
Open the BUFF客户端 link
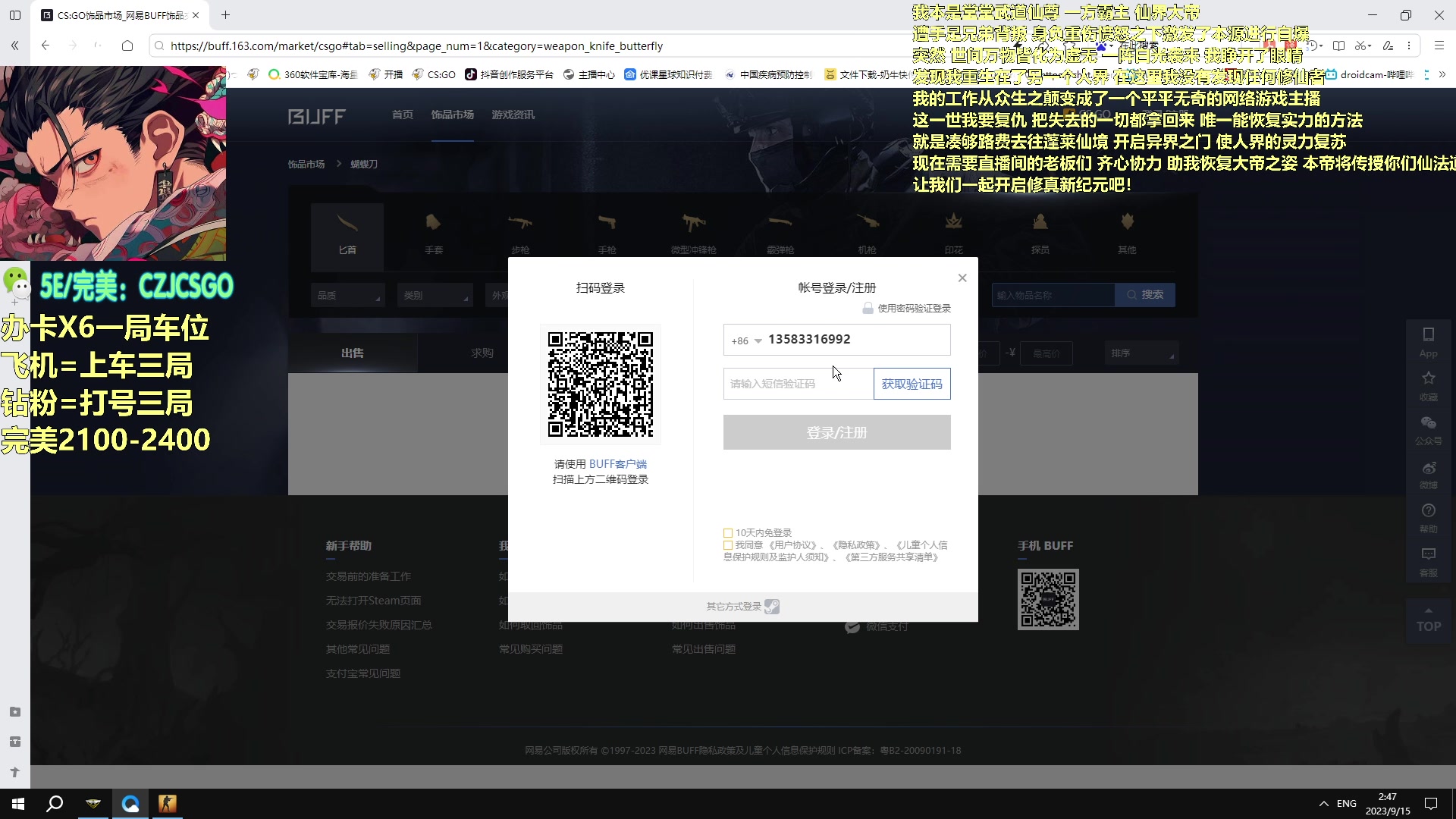tap(619, 463)
